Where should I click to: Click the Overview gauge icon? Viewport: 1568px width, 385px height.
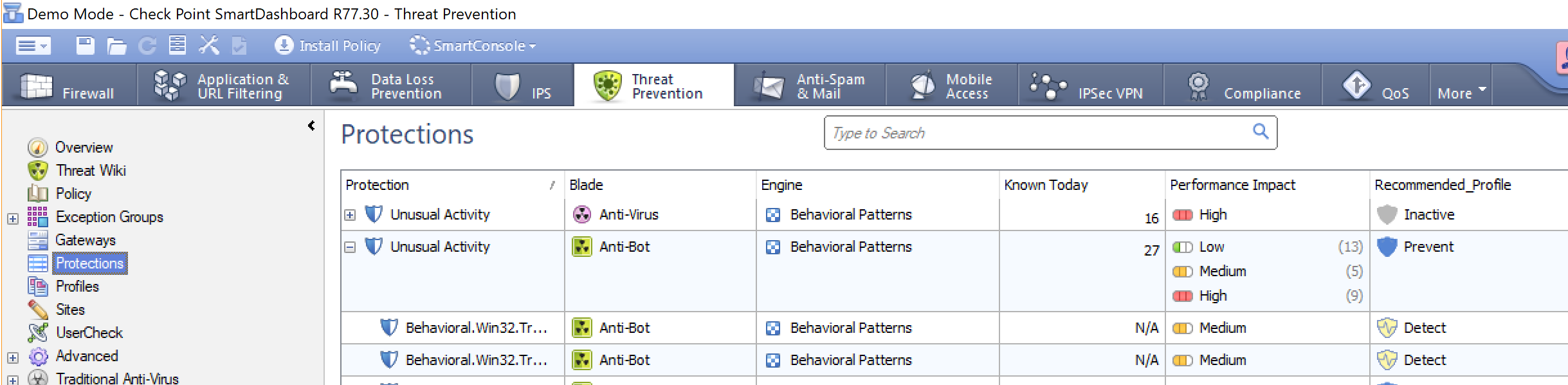pos(38,147)
